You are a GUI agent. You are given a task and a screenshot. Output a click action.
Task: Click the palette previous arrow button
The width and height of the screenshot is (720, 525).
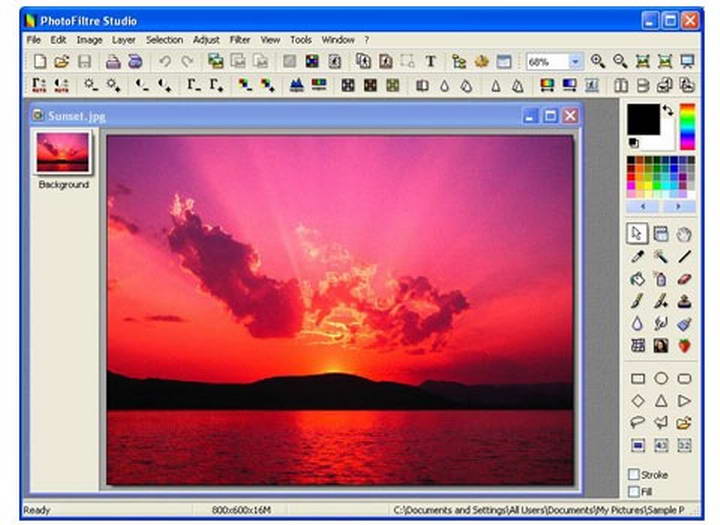(643, 207)
